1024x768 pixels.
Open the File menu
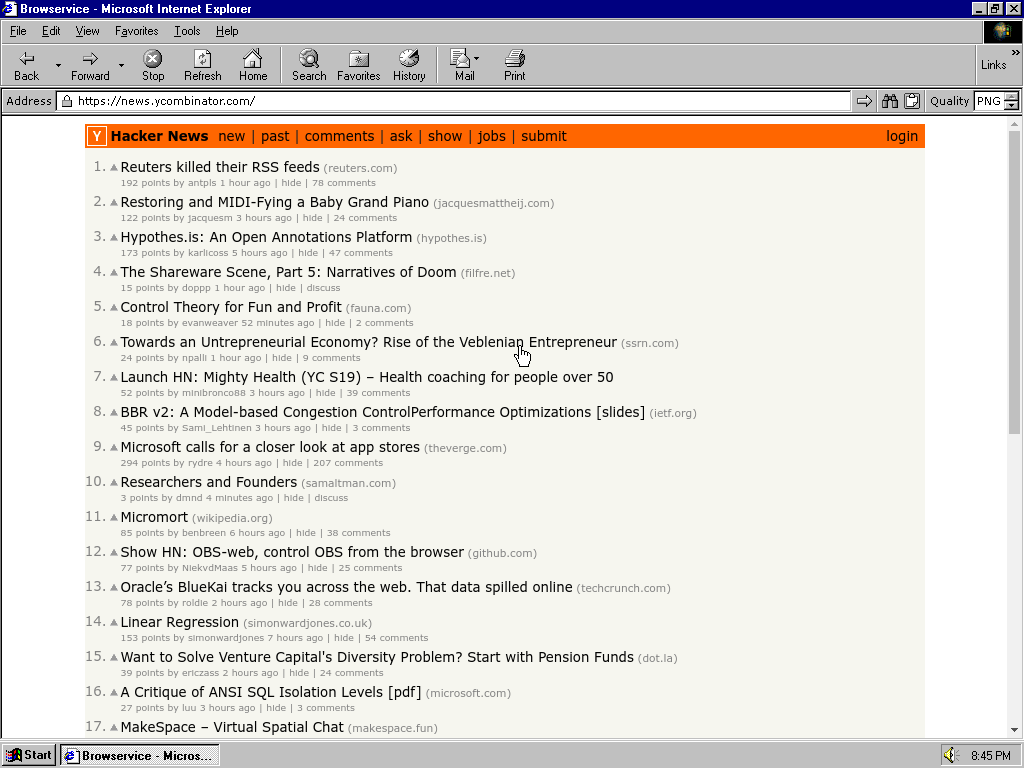(x=18, y=31)
